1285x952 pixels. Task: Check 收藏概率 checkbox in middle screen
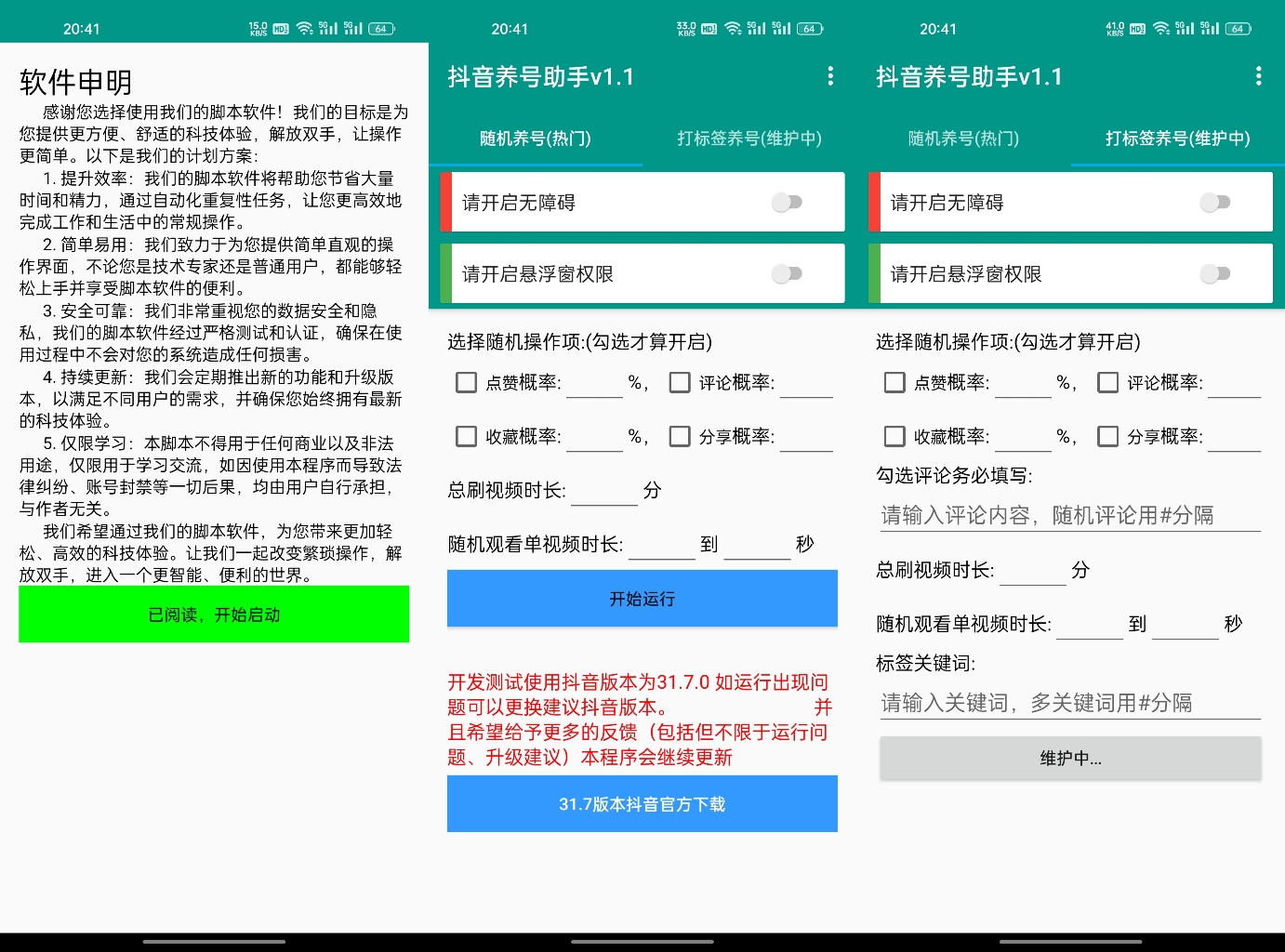467,436
